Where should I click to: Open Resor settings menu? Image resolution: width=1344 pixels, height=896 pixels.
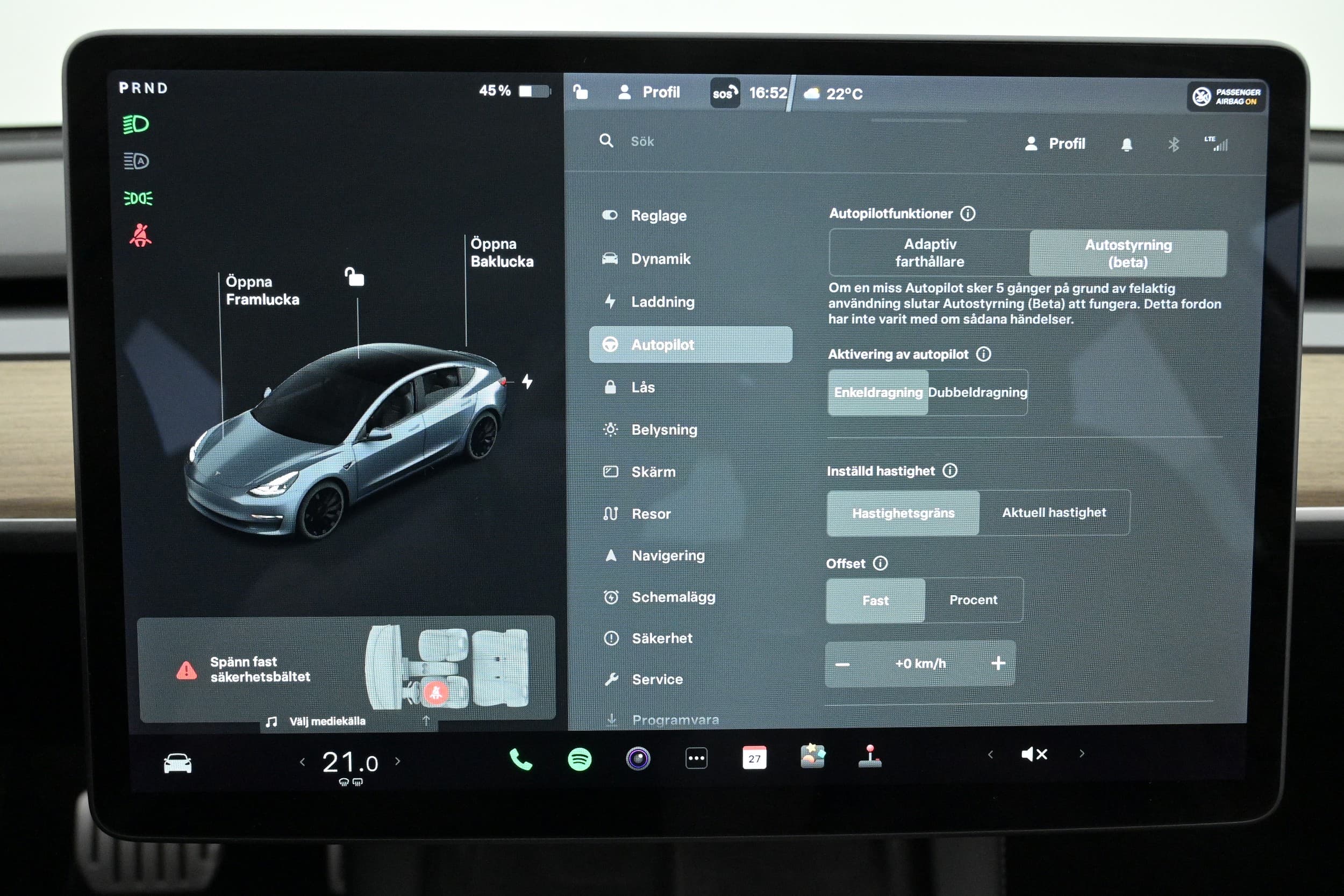tap(690, 514)
